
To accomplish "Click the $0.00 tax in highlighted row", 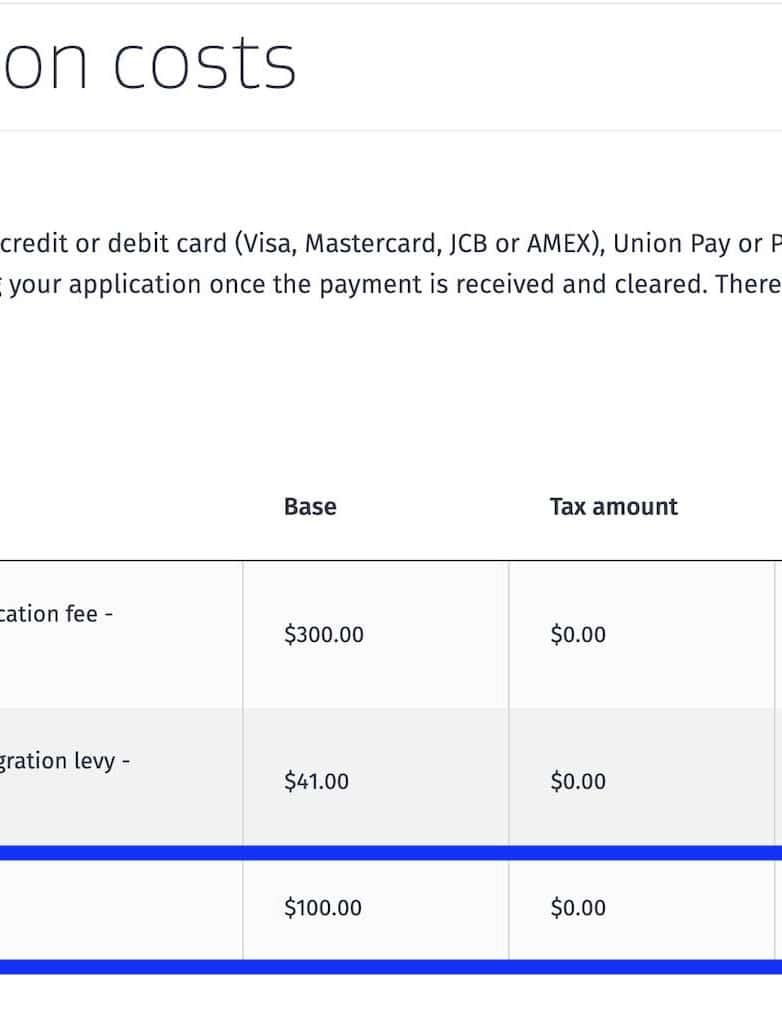I will tap(578, 909).
